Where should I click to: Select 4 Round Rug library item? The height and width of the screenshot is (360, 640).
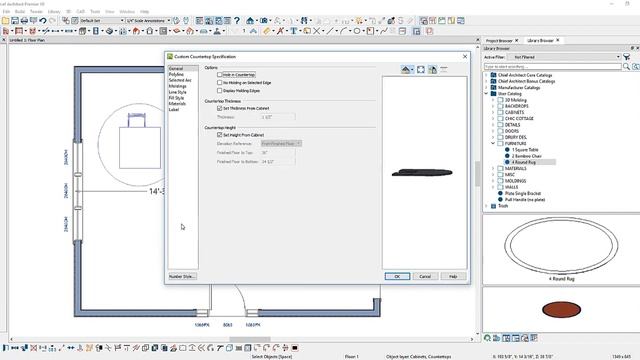[x=524, y=162]
